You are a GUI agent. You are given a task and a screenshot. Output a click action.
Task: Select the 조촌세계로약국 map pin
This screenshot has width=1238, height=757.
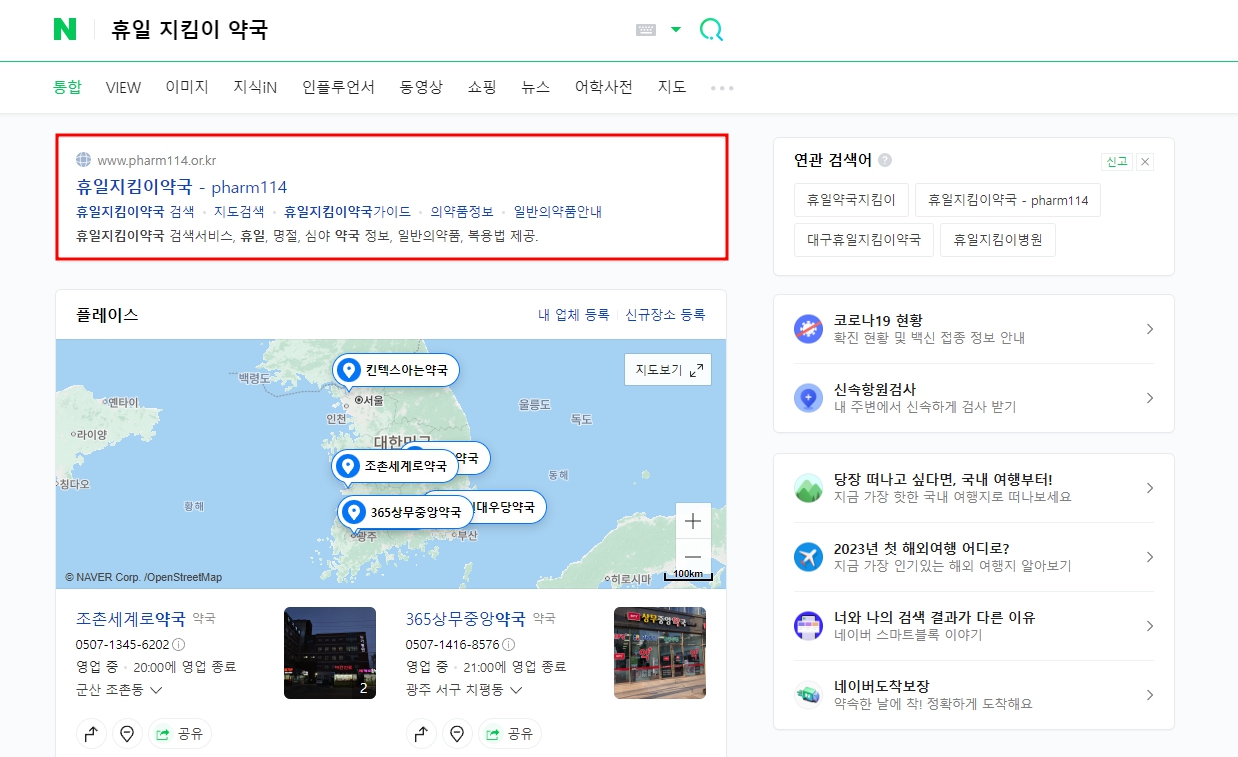coord(395,466)
